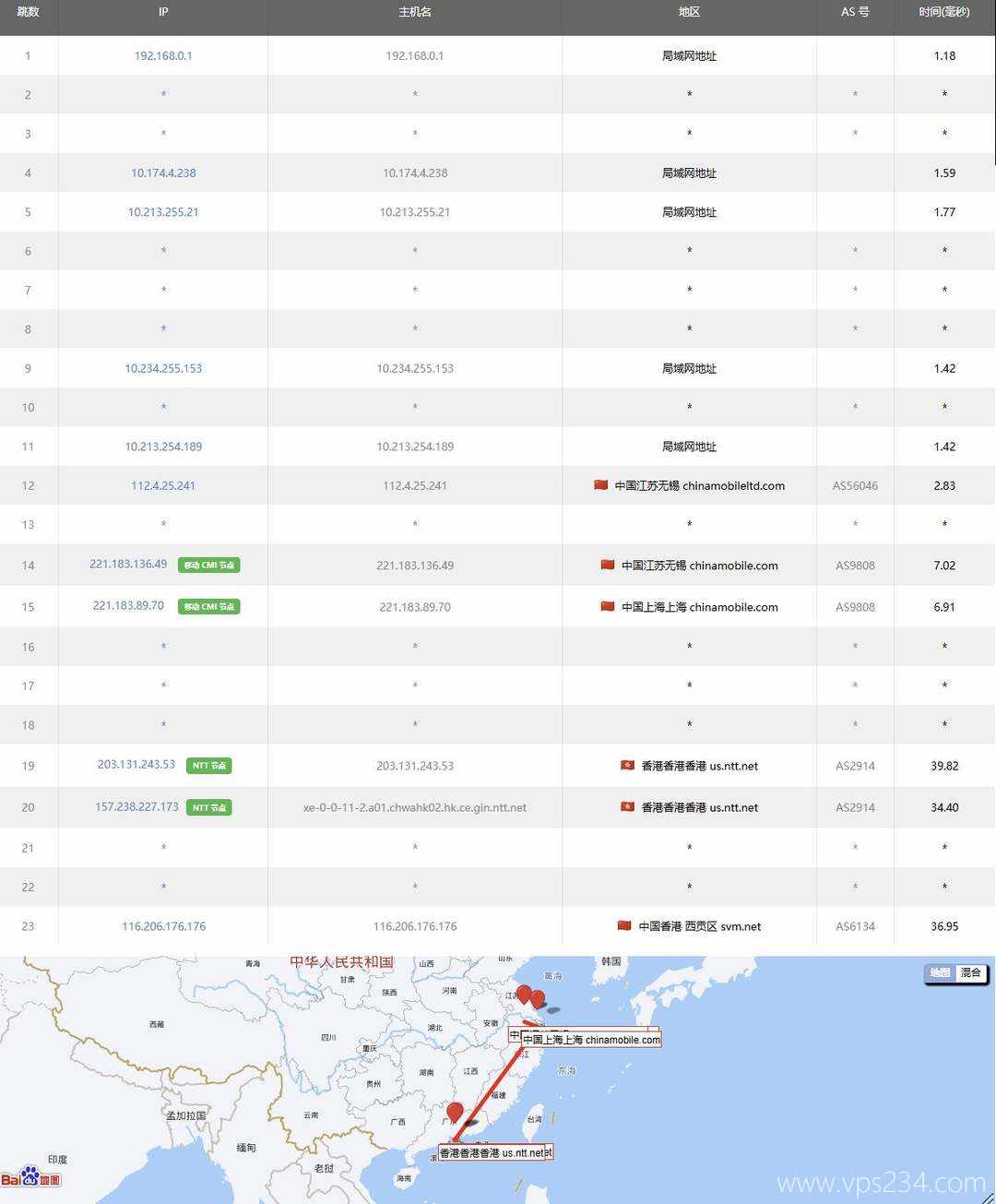Image resolution: width=996 pixels, height=1204 pixels.
Task: Click the 1.59 time value
Action: pos(944,173)
